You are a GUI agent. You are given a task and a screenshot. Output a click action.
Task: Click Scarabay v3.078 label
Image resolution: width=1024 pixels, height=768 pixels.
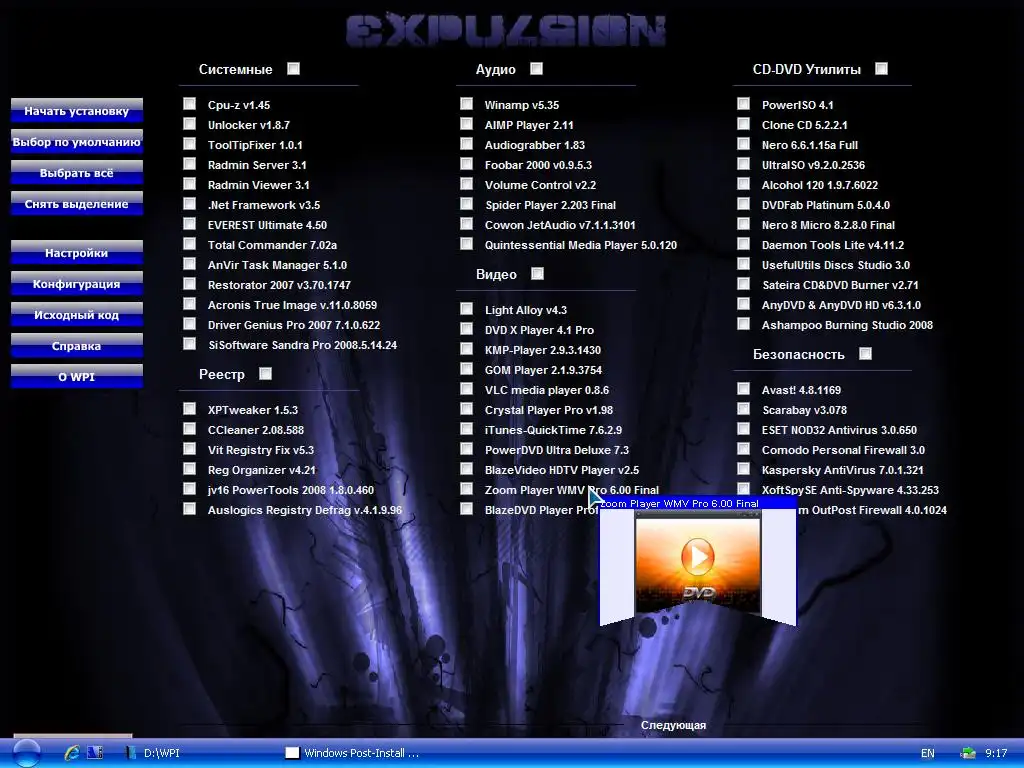[x=804, y=410]
